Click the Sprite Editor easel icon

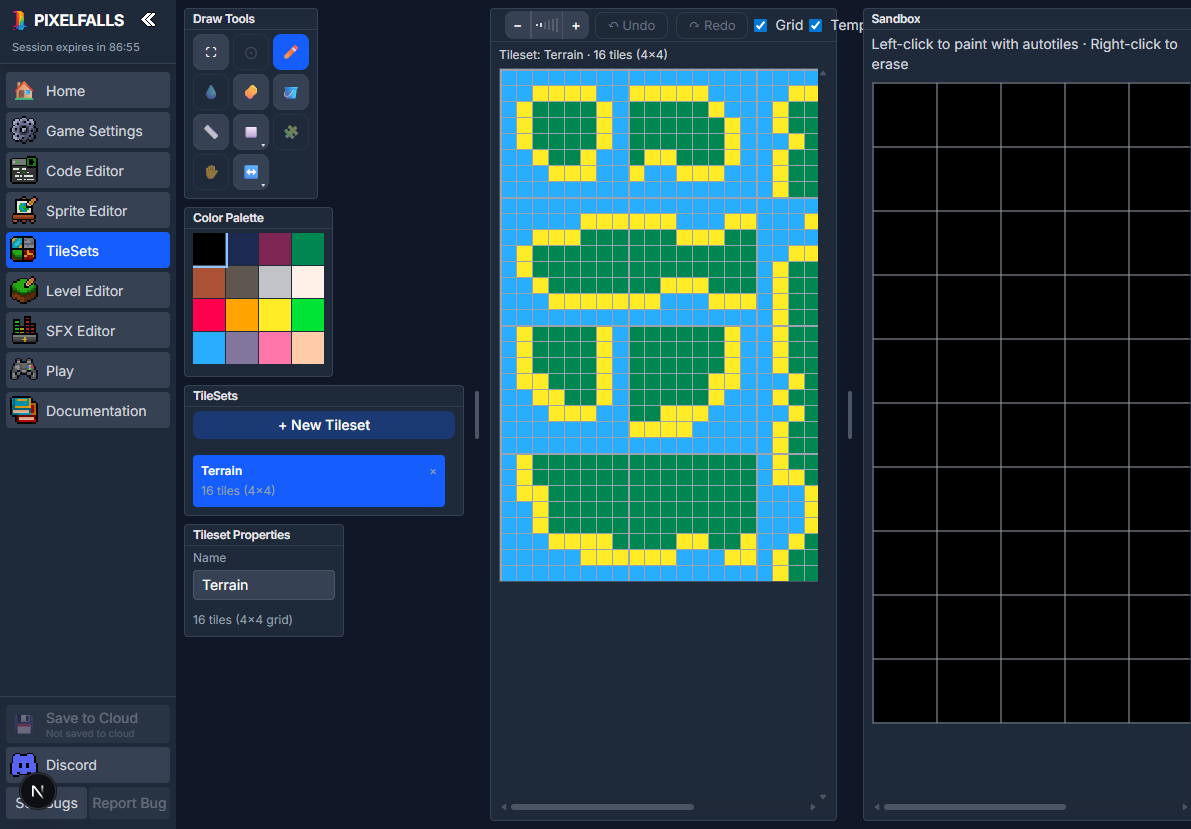[x=24, y=210]
